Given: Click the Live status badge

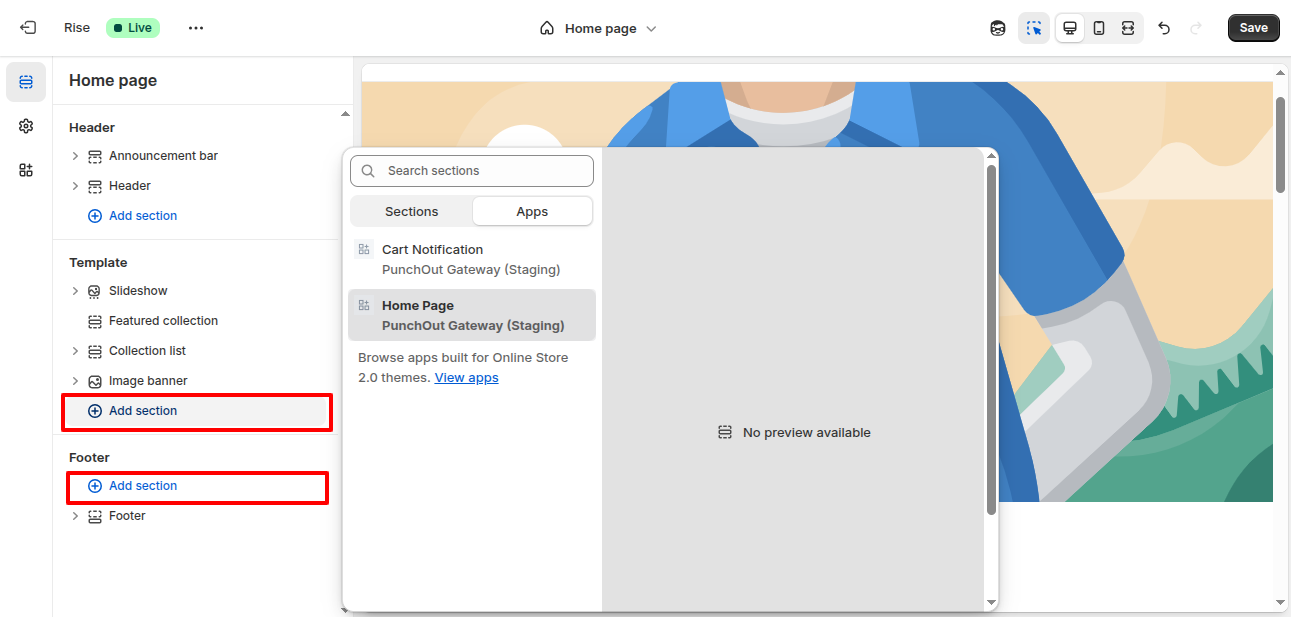Looking at the screenshot, I should 133,28.
